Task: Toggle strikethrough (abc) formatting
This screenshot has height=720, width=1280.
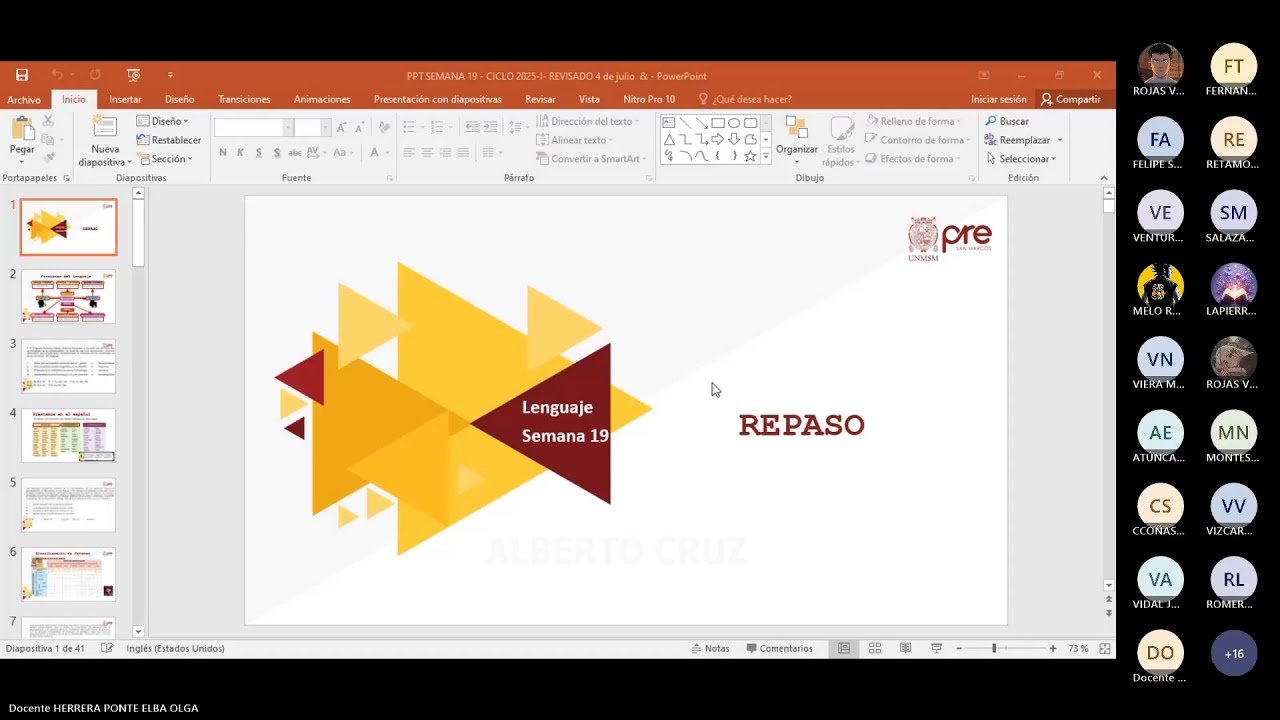Action: (x=295, y=153)
